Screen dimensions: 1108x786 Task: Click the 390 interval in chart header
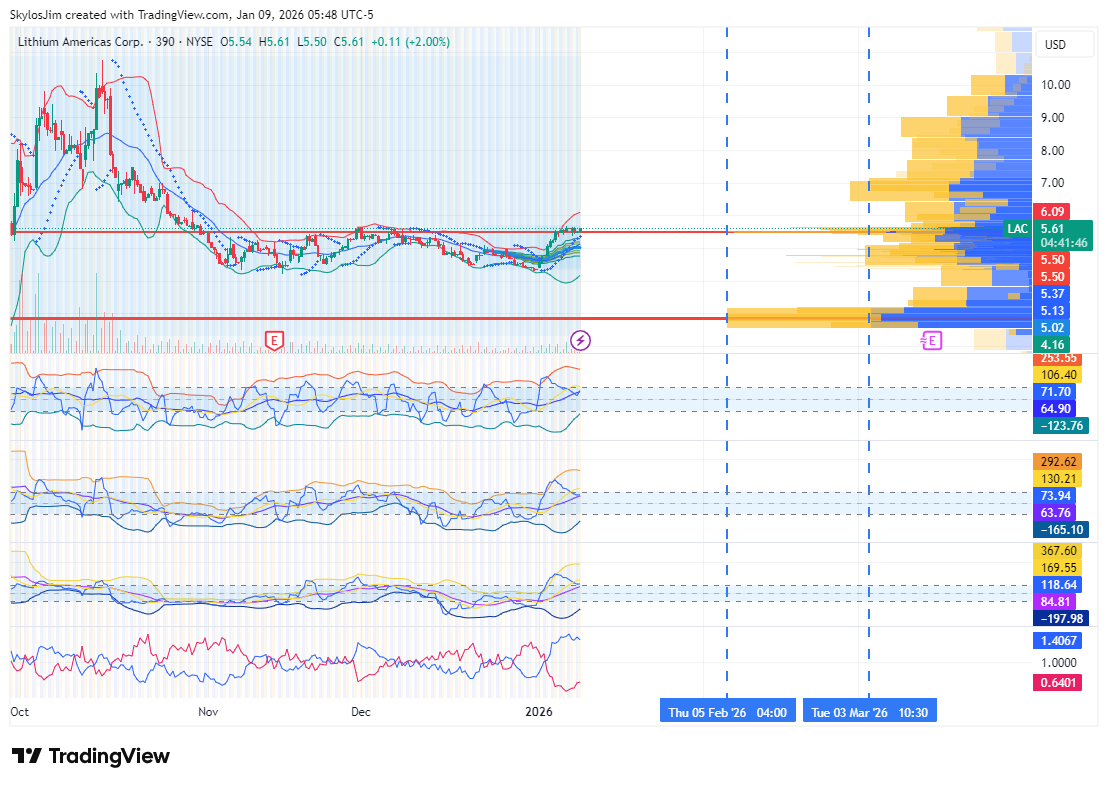(x=164, y=42)
